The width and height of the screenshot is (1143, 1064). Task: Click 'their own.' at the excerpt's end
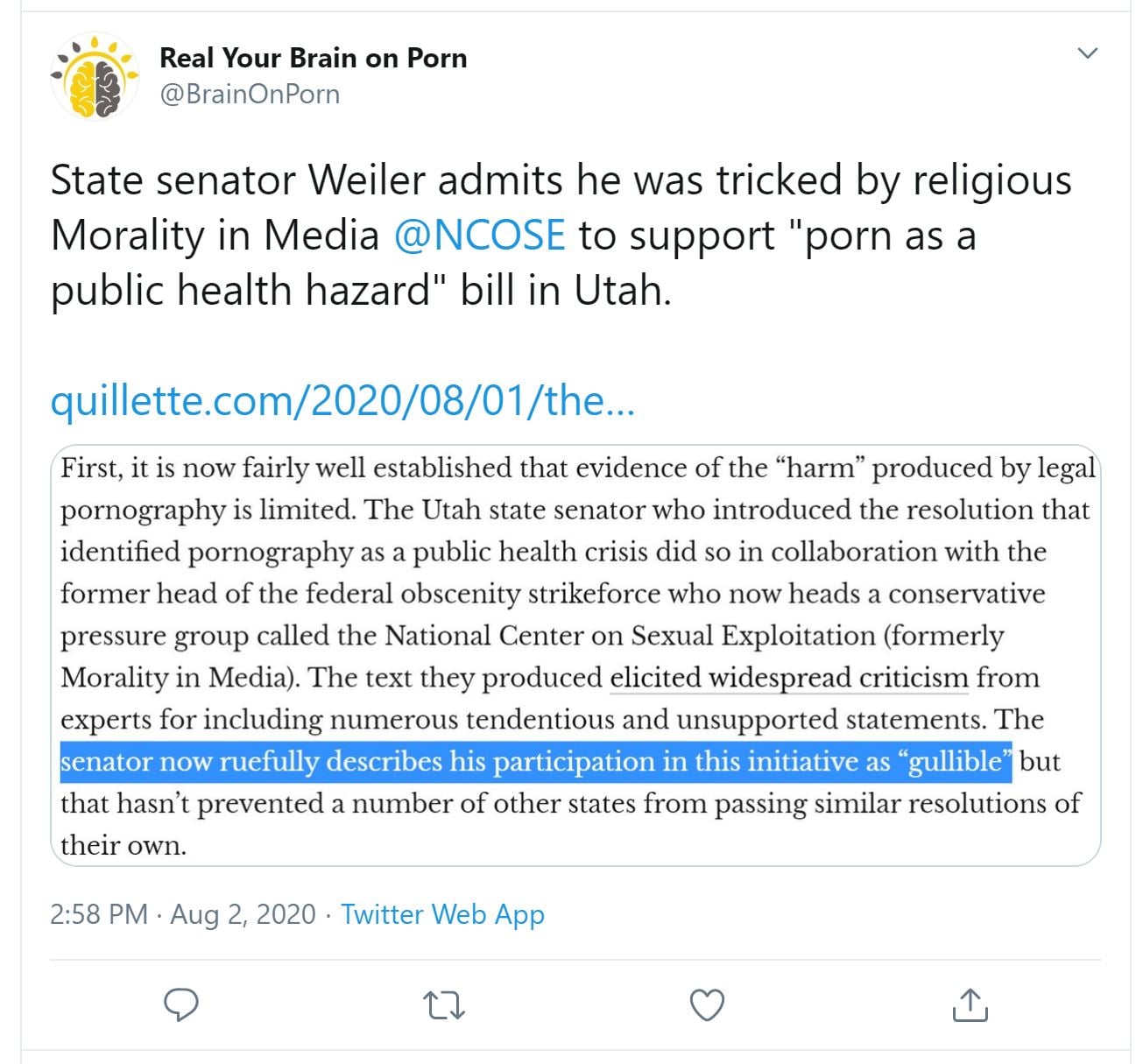point(123,845)
